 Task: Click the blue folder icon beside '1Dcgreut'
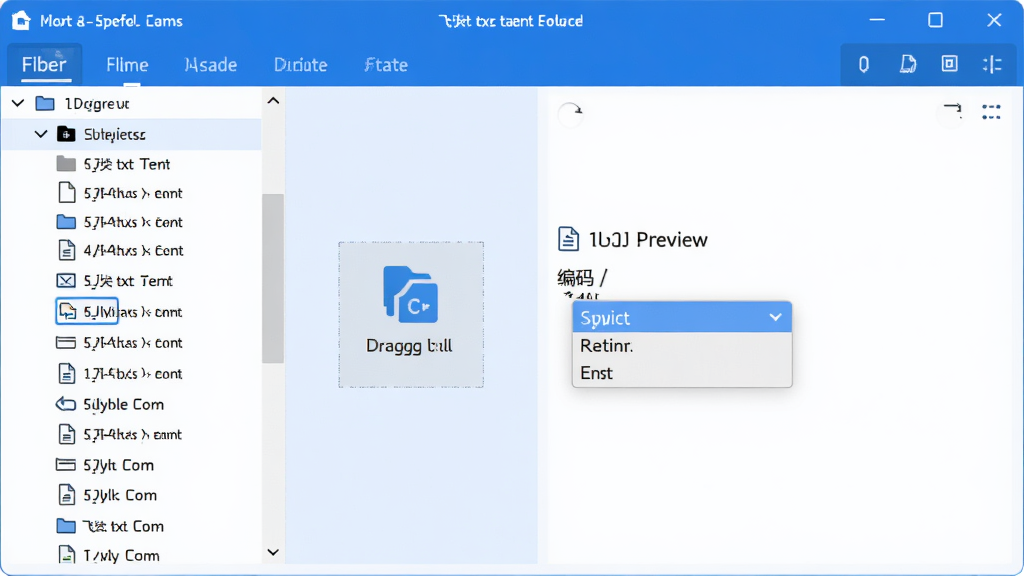pos(45,103)
